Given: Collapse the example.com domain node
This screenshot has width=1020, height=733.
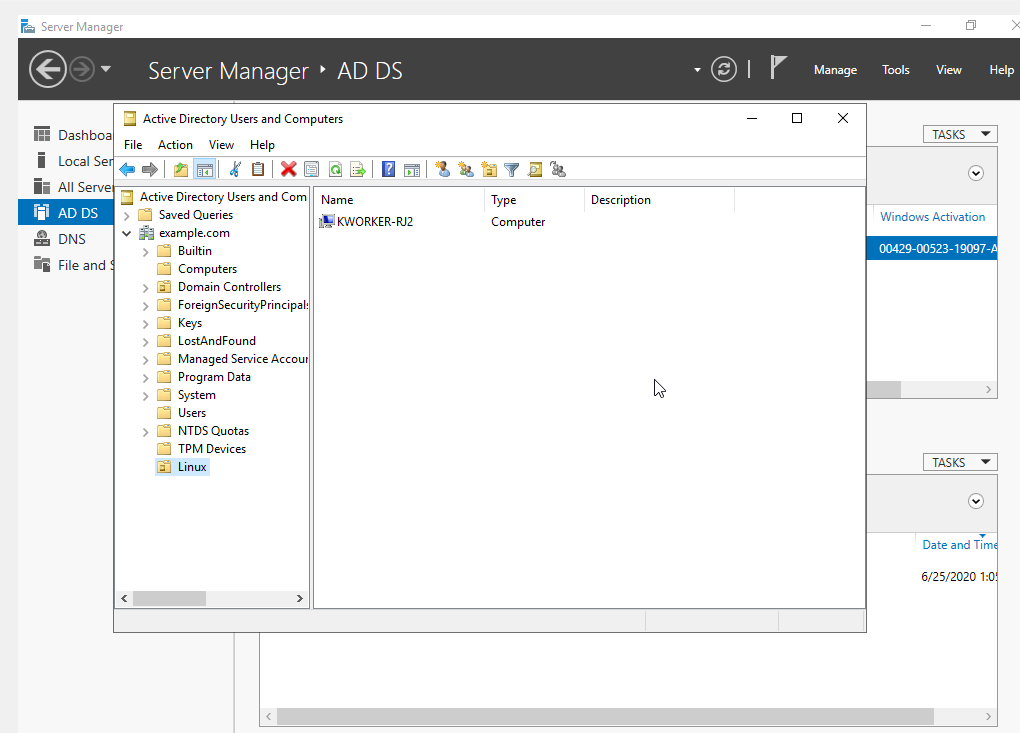Looking at the screenshot, I should [127, 233].
